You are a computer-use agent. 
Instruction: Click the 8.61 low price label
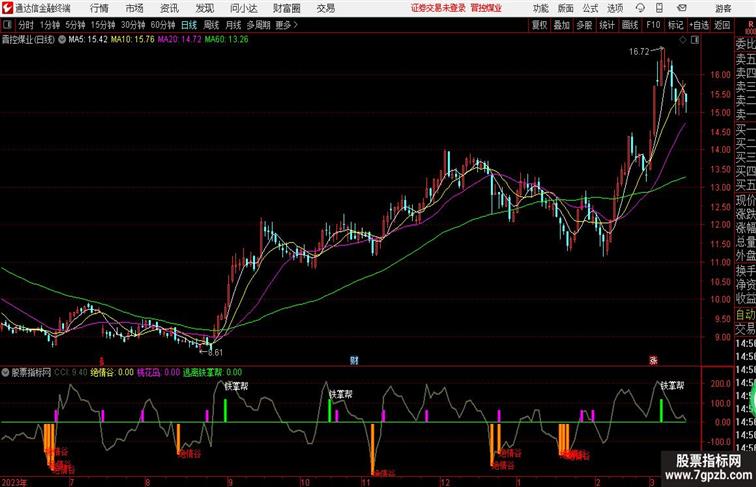pyautogui.click(x=215, y=352)
